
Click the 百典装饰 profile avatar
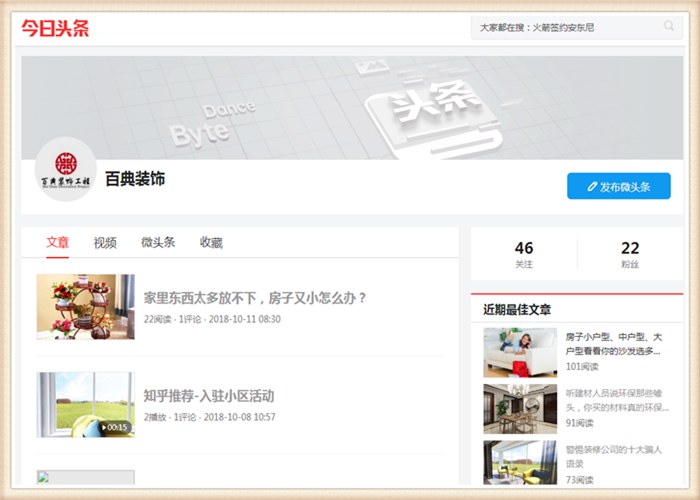[65, 170]
